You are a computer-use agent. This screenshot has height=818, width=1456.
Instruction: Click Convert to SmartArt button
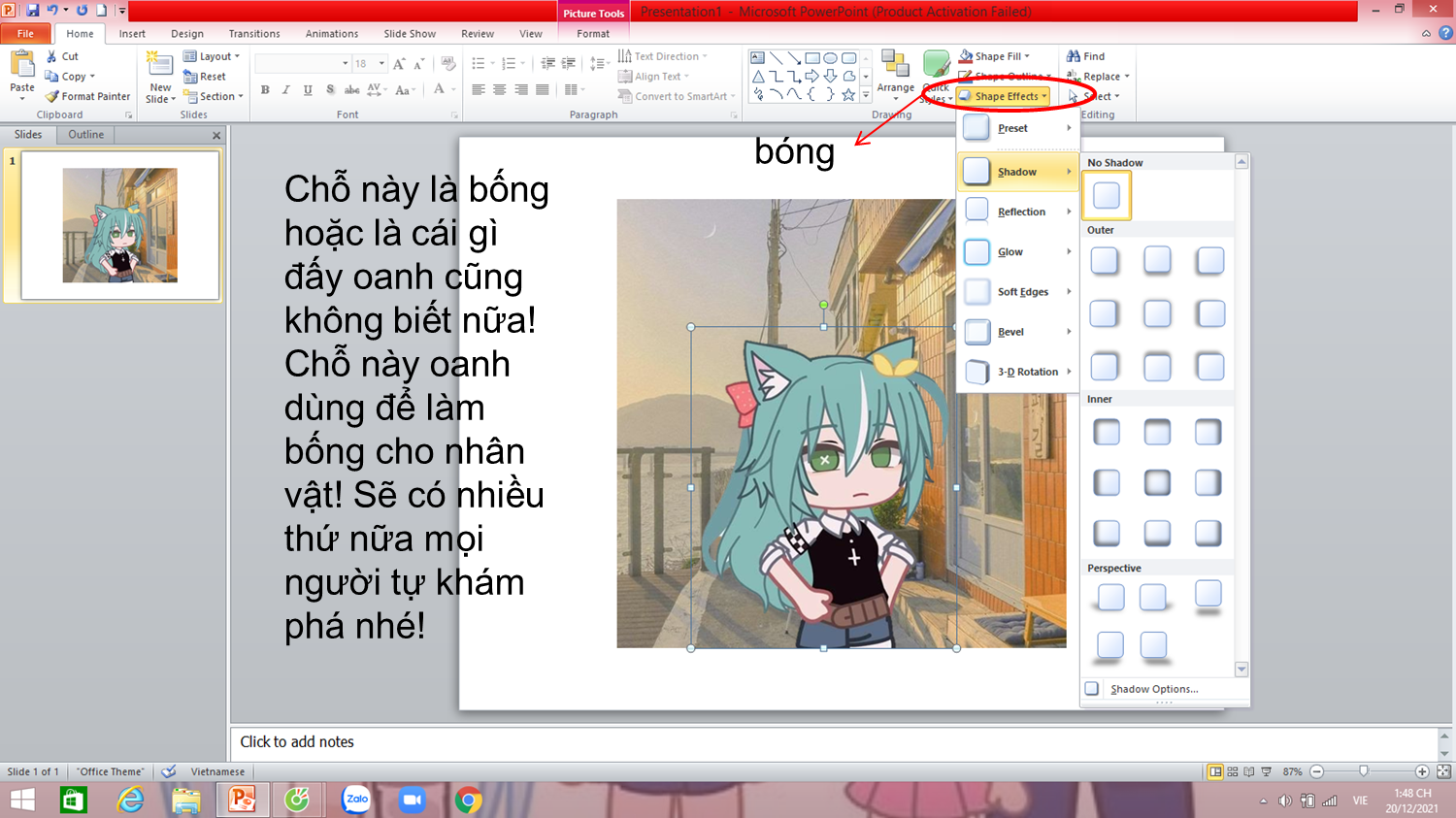coord(677,96)
